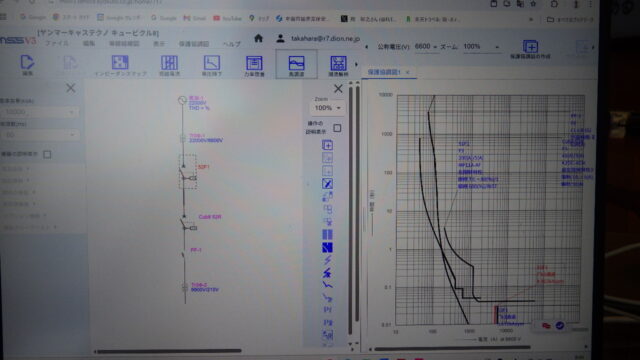Open the インピーダンスマップ toolbar icon
This screenshot has height=360, width=640.
point(120,65)
